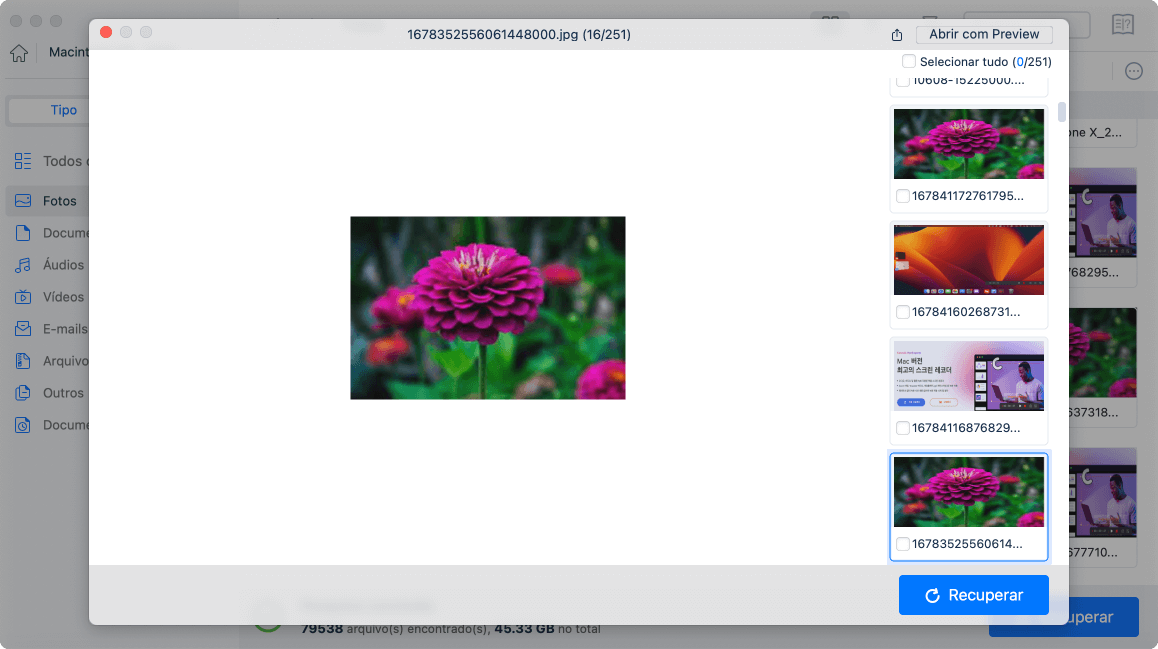Check the Selecionar tudo checkbox
Screen dimensions: 1158x649
pyautogui.click(x=909, y=61)
